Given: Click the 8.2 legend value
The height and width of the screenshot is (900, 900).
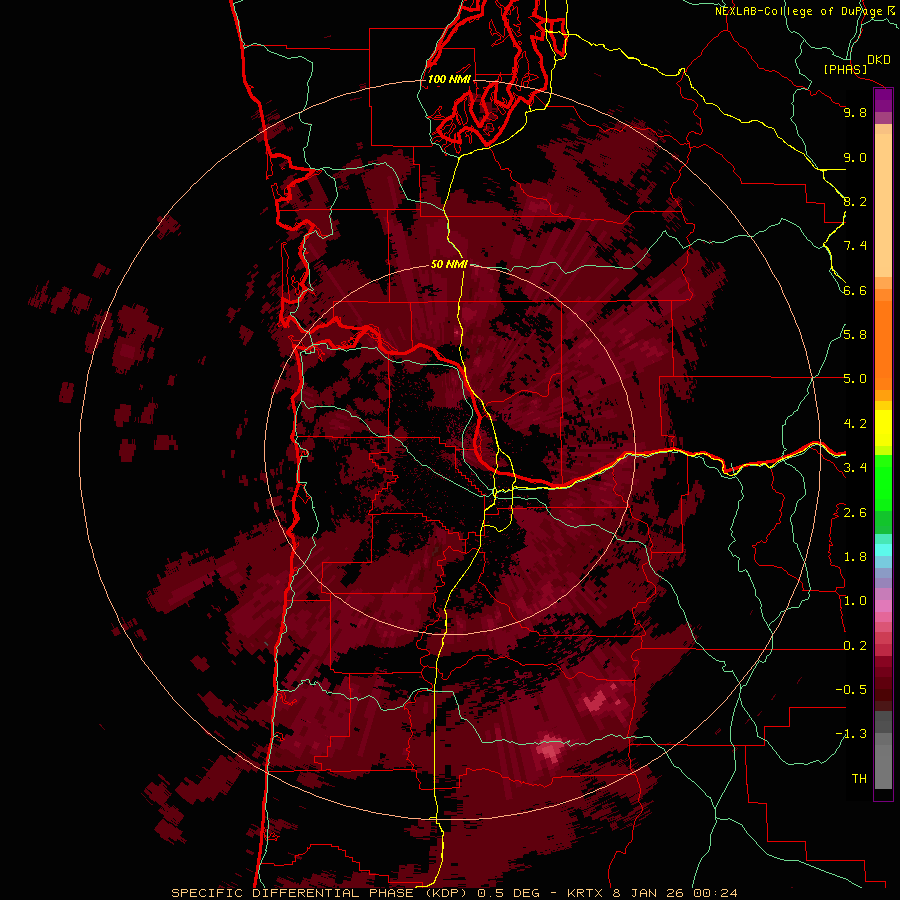Looking at the screenshot, I should (855, 201).
